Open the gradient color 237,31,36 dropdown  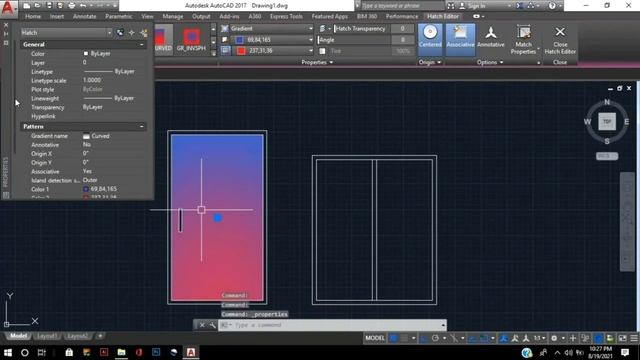(x=310, y=51)
